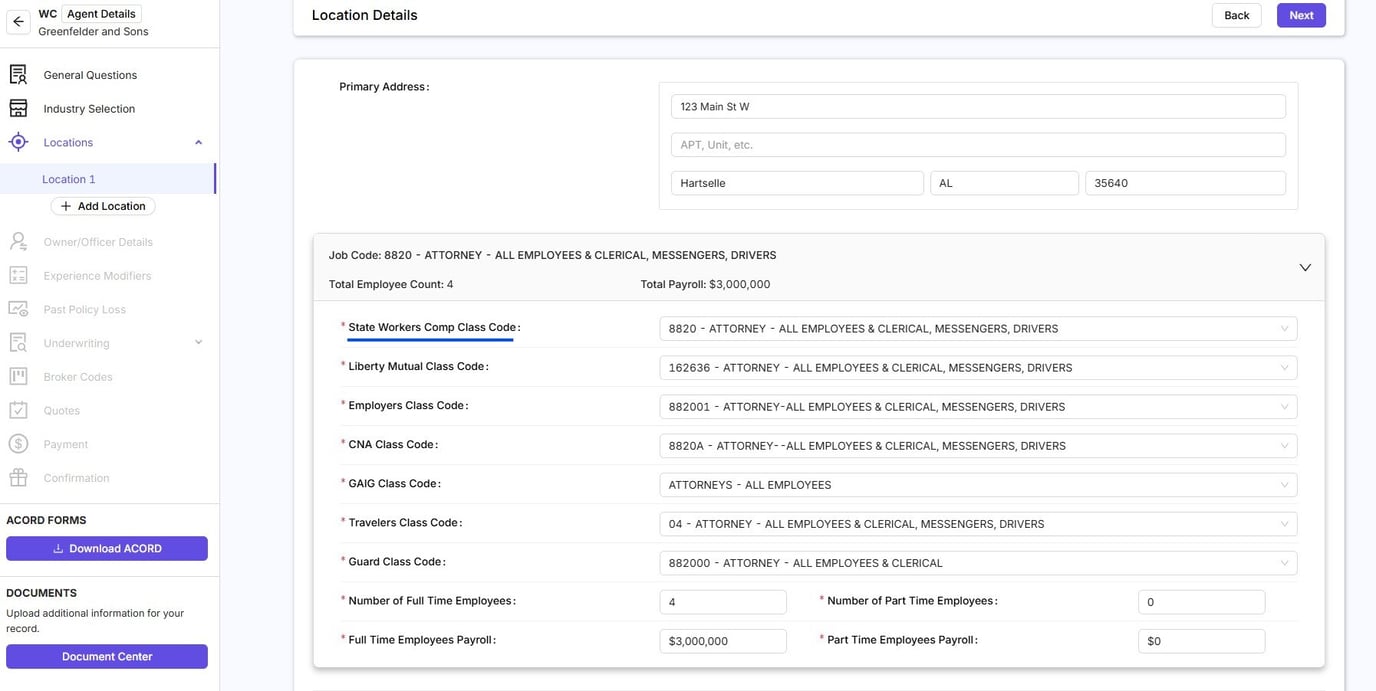
Task: Click the Payment dollar icon
Action: pyautogui.click(x=18, y=444)
